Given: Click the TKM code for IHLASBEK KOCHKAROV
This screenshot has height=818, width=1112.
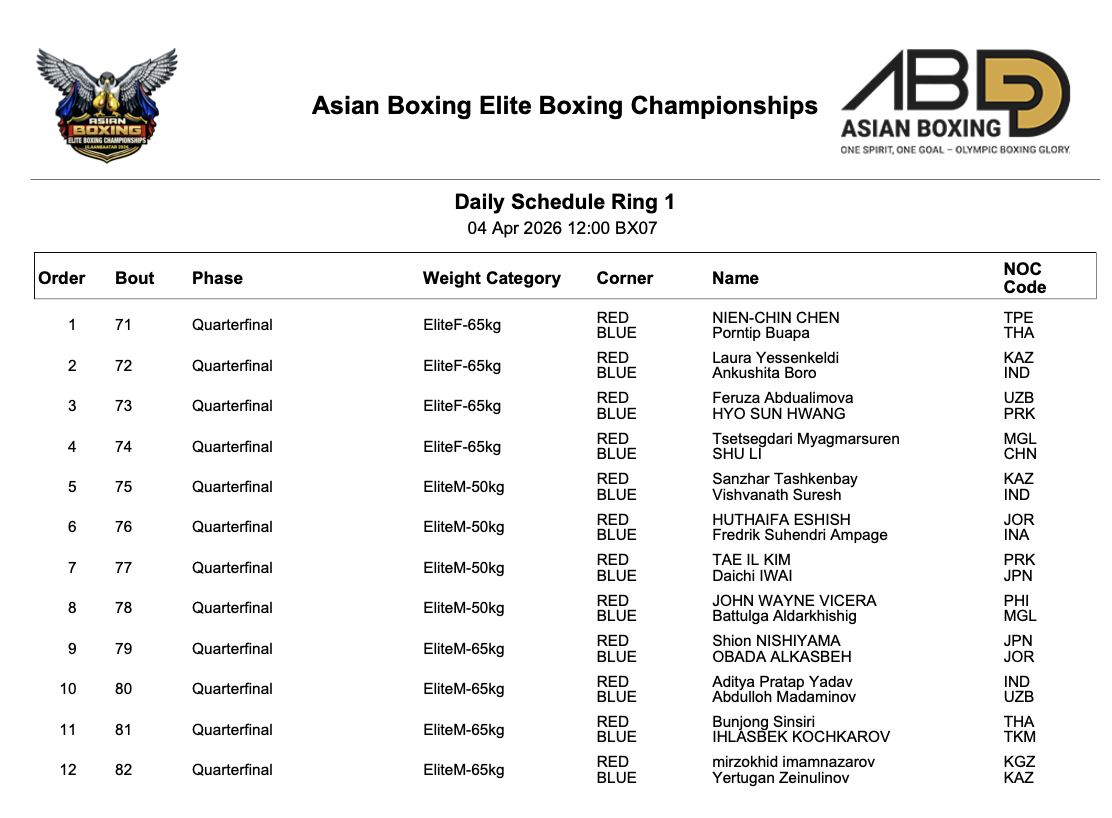Looking at the screenshot, I should pyautogui.click(x=1019, y=737).
